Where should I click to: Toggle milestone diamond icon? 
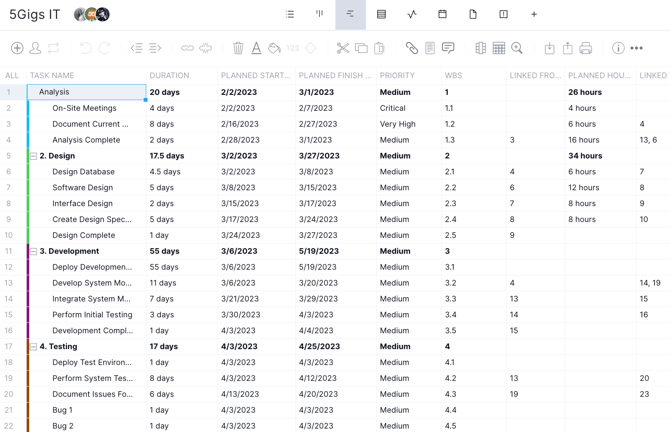[311, 48]
